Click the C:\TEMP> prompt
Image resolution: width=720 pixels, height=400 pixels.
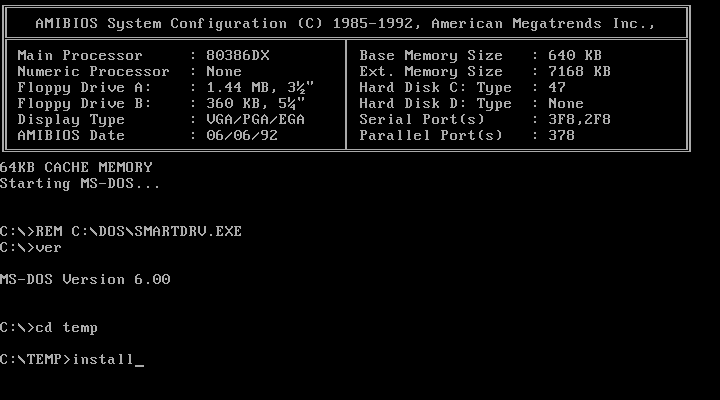coord(36,359)
